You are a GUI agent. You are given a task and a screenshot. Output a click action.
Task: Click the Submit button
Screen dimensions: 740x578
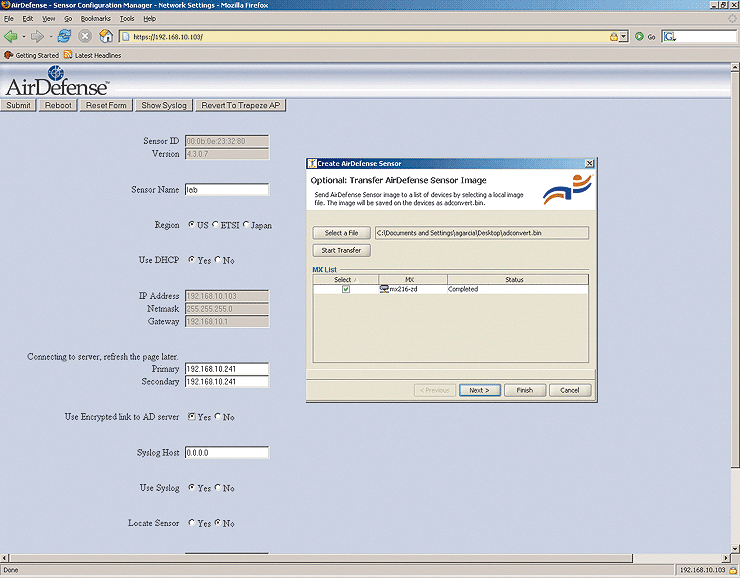click(18, 105)
